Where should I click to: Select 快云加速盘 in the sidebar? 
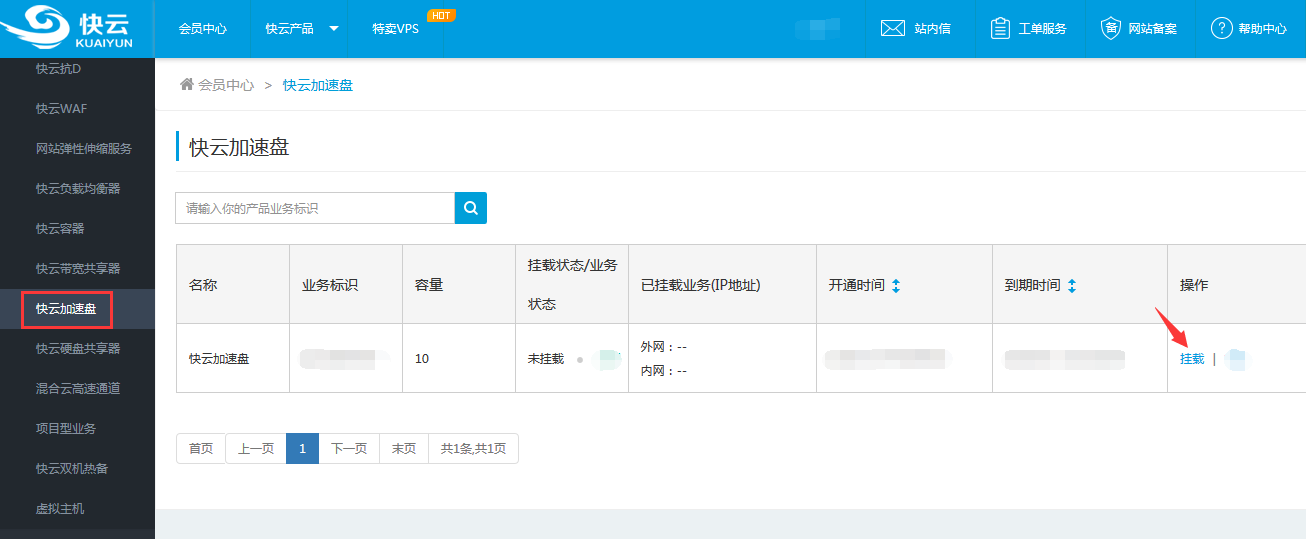[66, 309]
